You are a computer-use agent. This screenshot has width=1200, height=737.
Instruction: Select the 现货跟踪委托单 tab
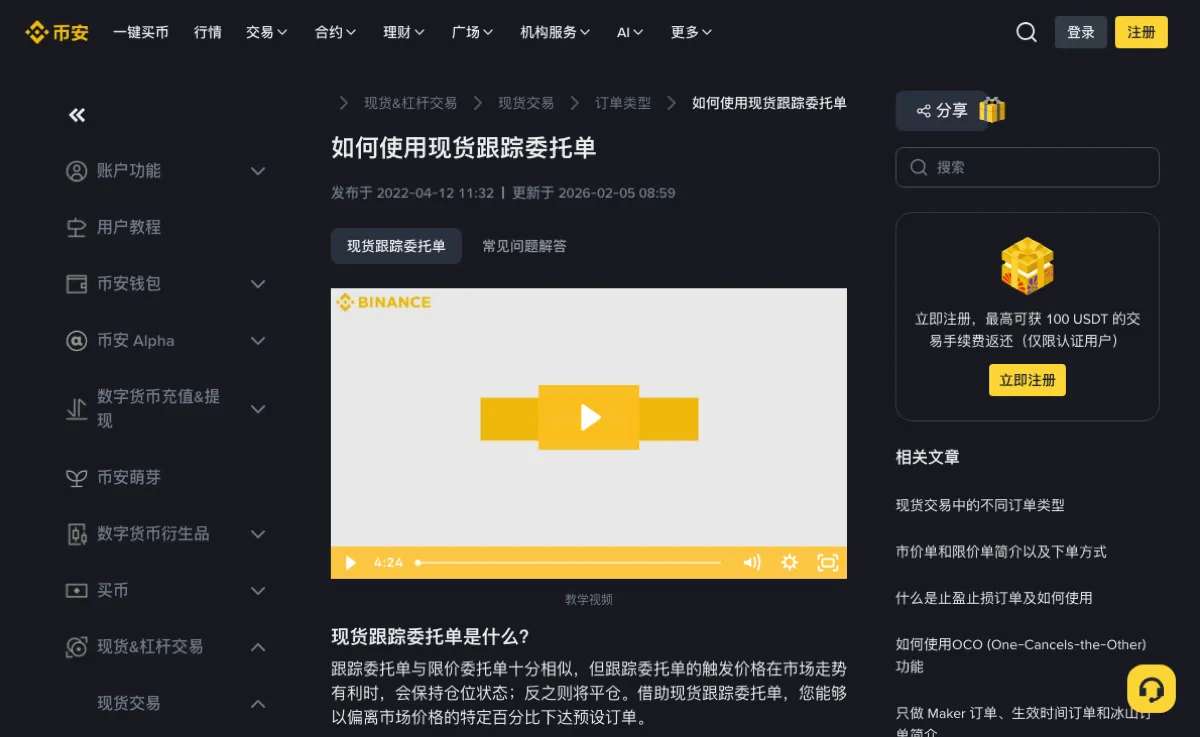[396, 246]
